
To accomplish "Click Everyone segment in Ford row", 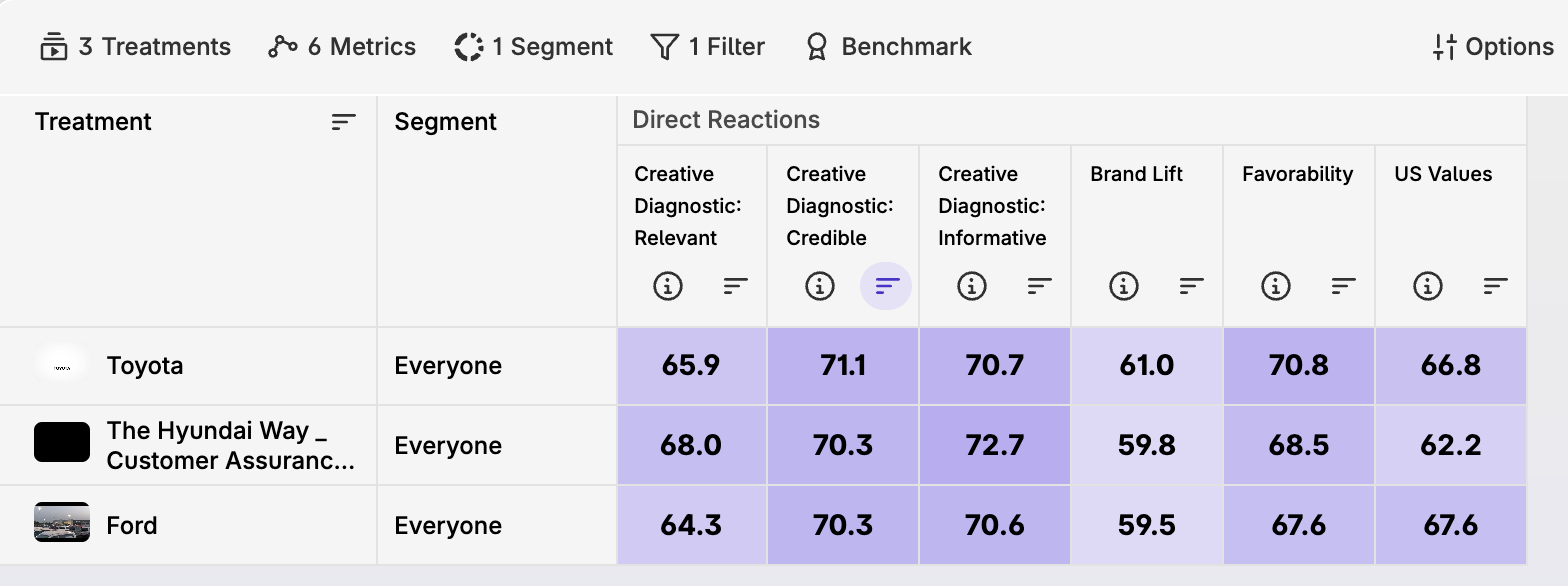I will (448, 526).
